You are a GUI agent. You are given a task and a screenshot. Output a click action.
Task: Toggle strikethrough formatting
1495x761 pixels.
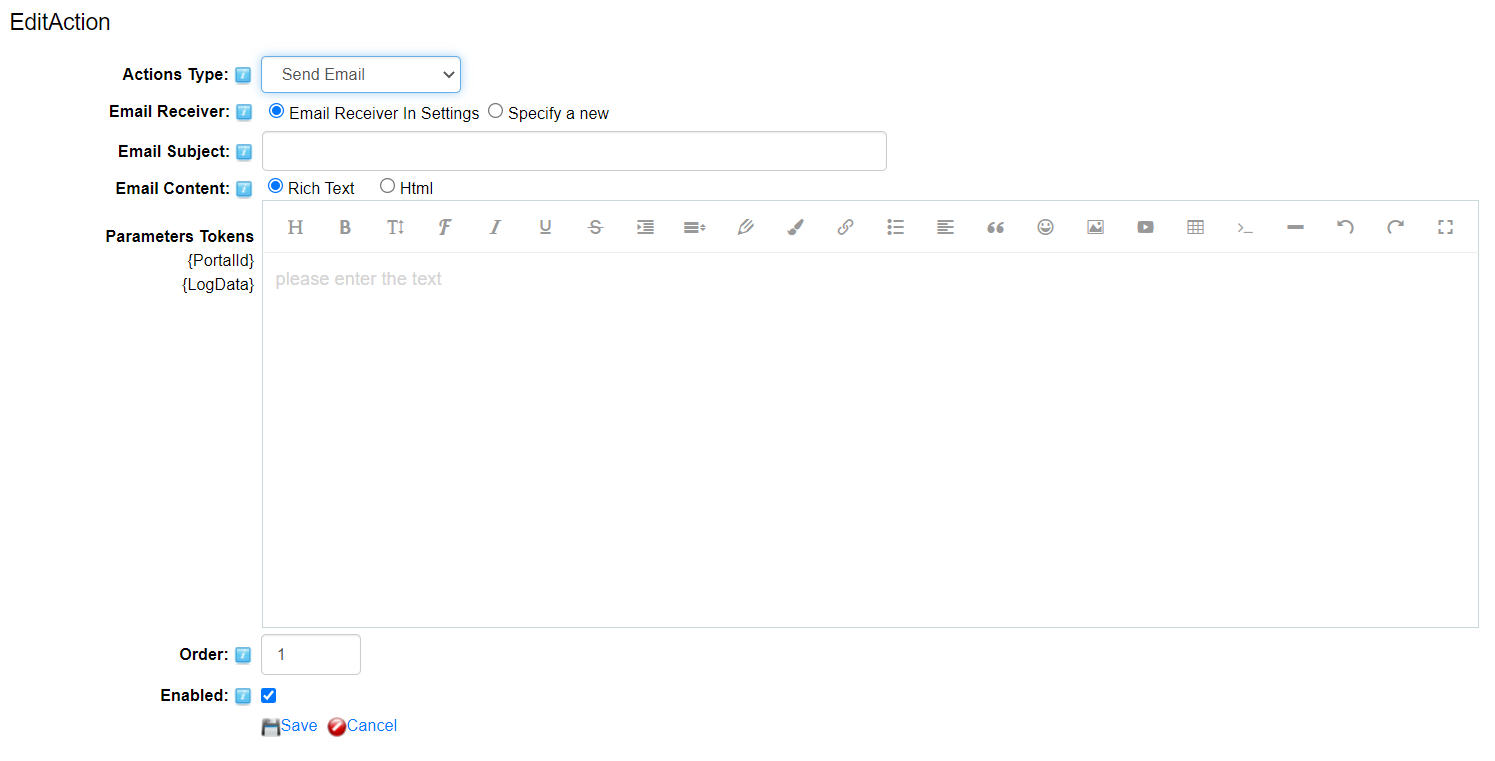click(x=595, y=227)
